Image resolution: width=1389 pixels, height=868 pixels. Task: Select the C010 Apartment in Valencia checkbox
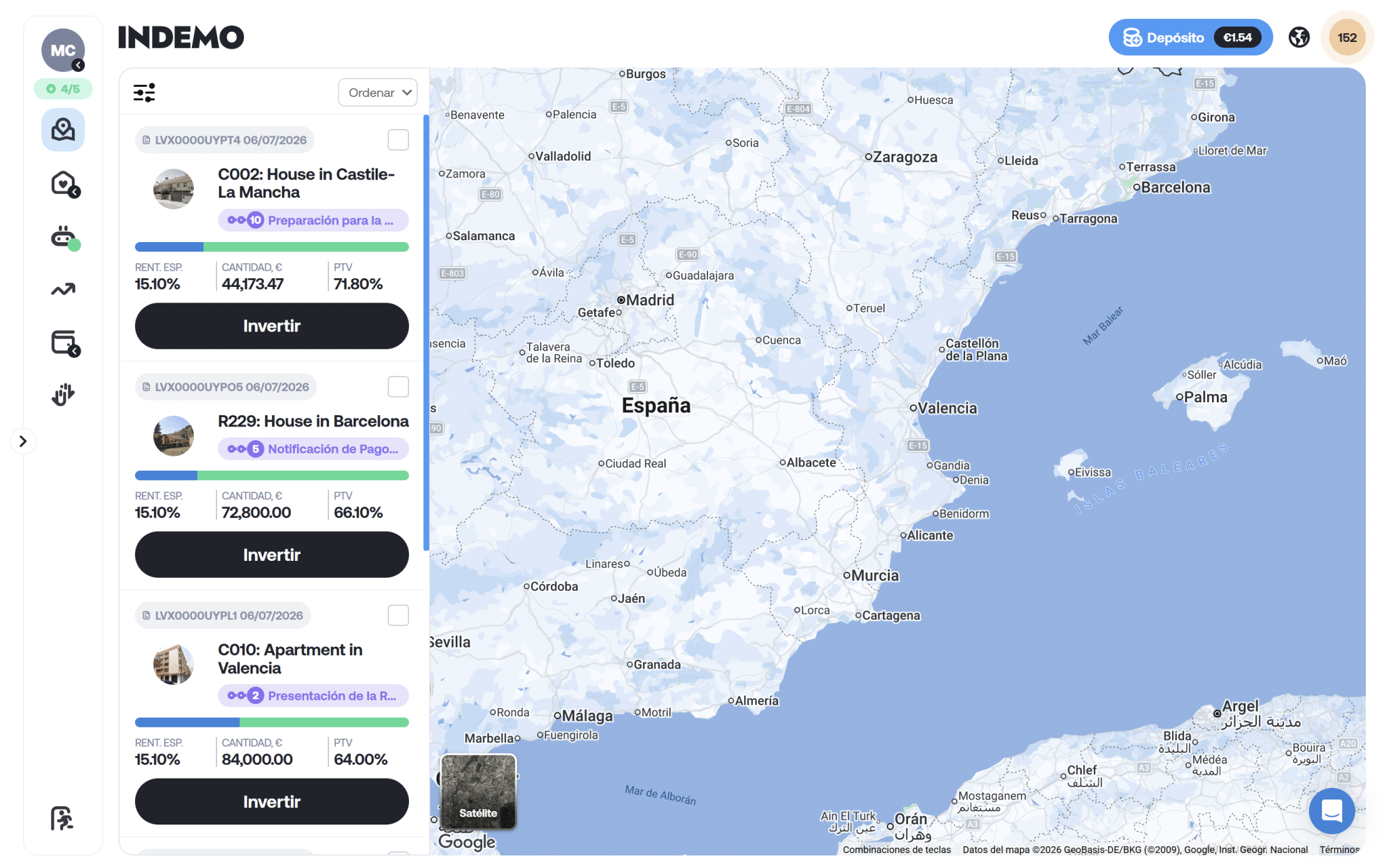pos(398,616)
